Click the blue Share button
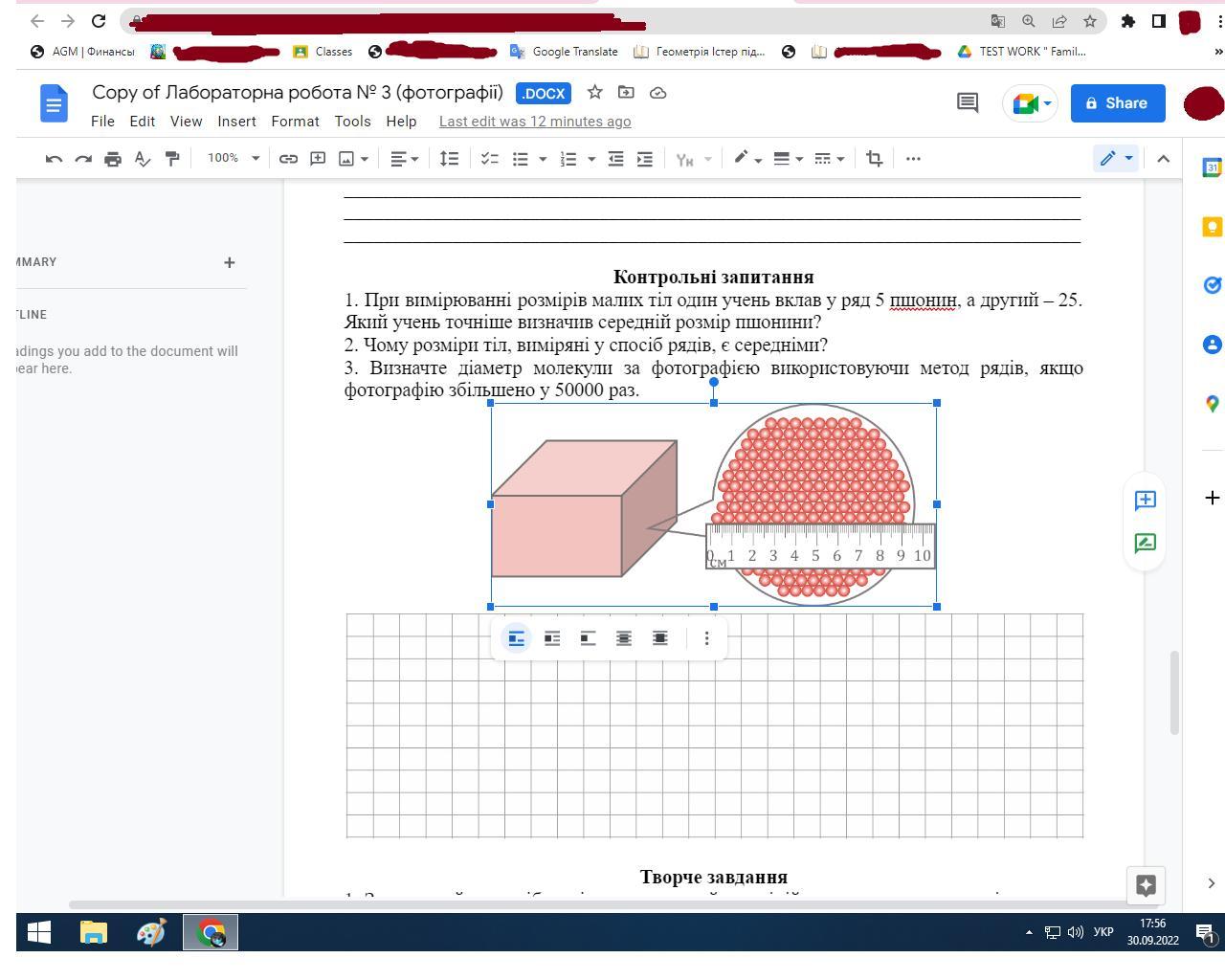 (x=1117, y=103)
